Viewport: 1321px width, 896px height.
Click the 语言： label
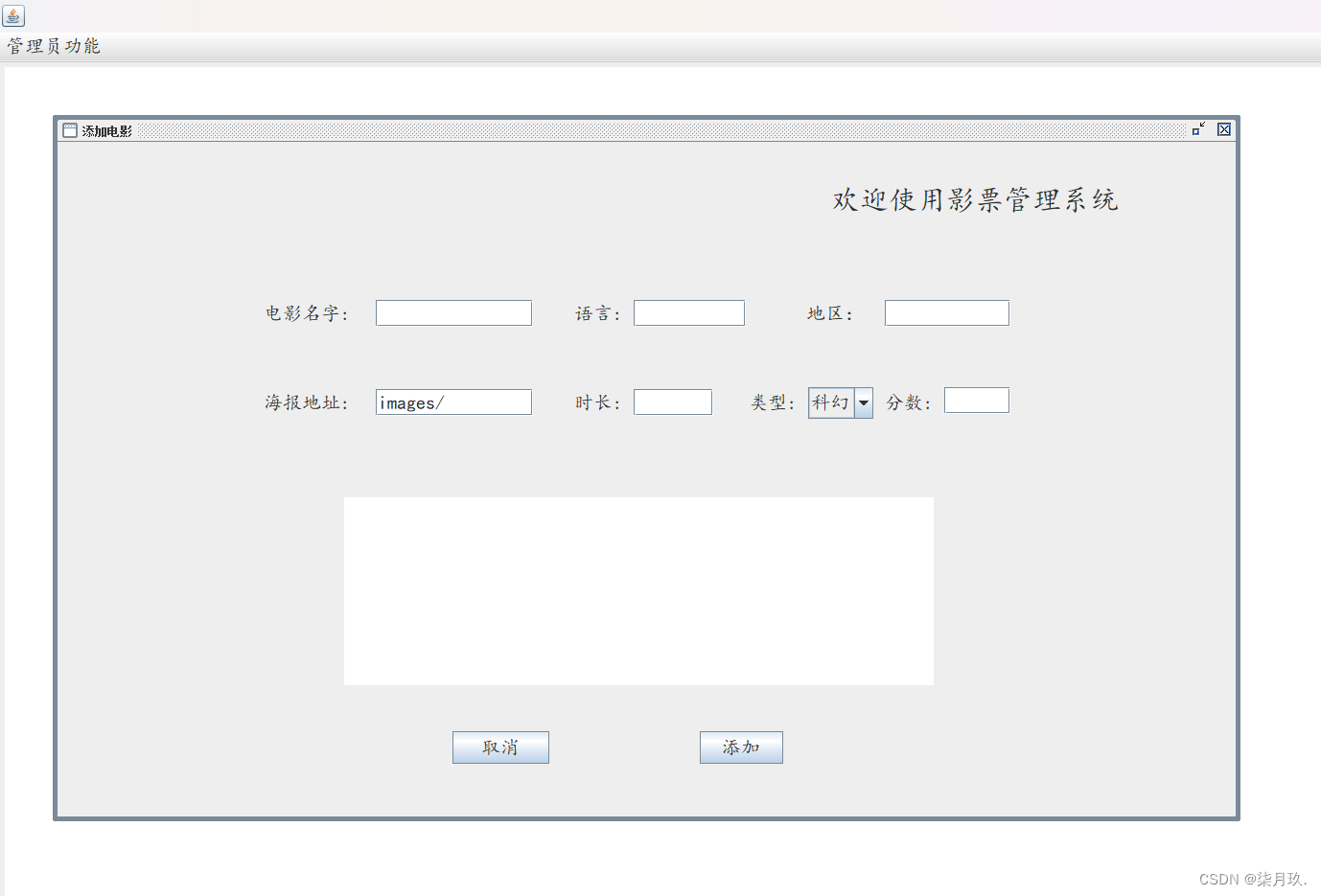pyautogui.click(x=598, y=313)
